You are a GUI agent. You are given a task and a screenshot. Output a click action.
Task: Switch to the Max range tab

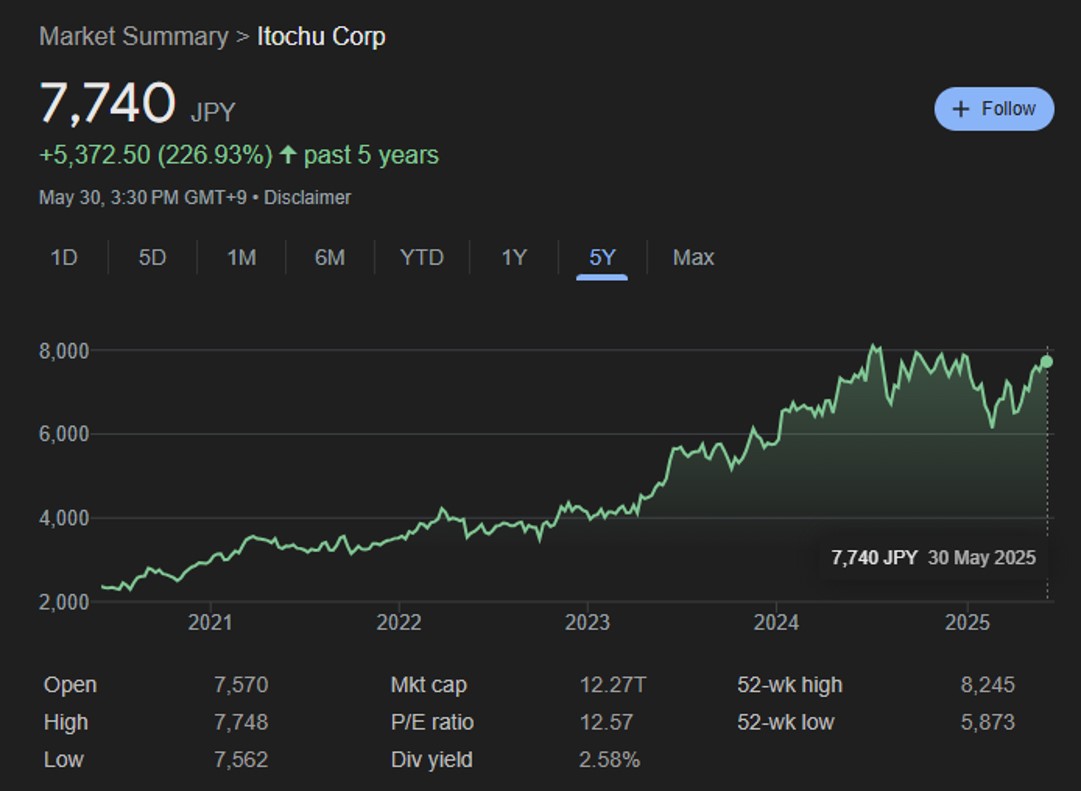pyautogui.click(x=694, y=258)
